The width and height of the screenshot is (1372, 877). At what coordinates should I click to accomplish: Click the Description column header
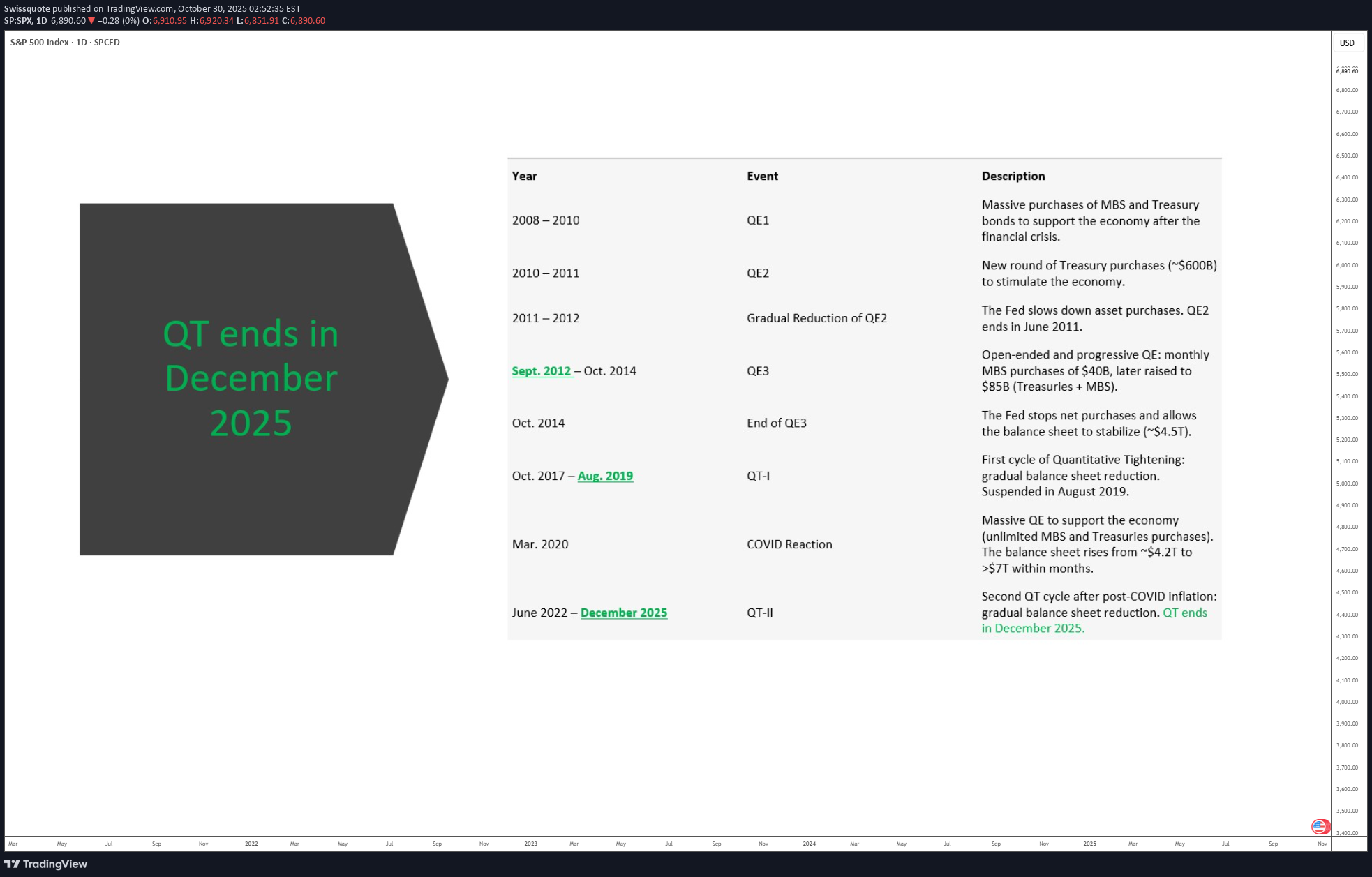(1013, 176)
